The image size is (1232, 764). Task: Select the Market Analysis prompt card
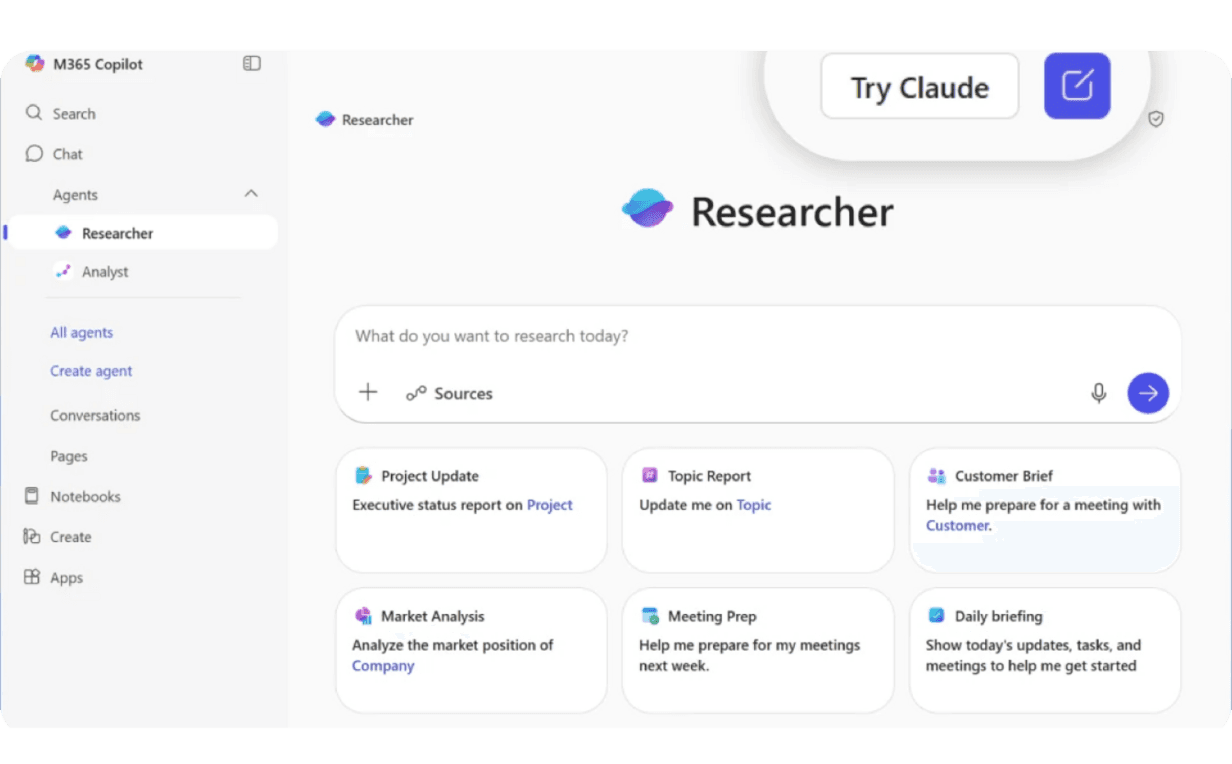click(471, 649)
